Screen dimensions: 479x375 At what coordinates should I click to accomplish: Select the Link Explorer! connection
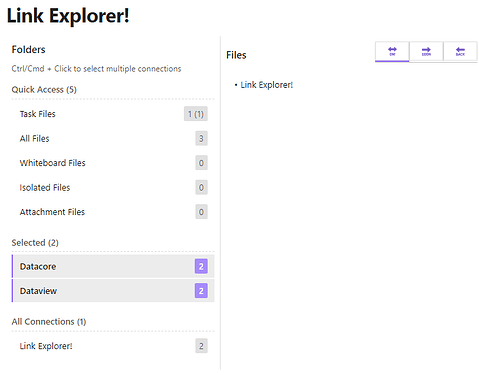coord(113,346)
